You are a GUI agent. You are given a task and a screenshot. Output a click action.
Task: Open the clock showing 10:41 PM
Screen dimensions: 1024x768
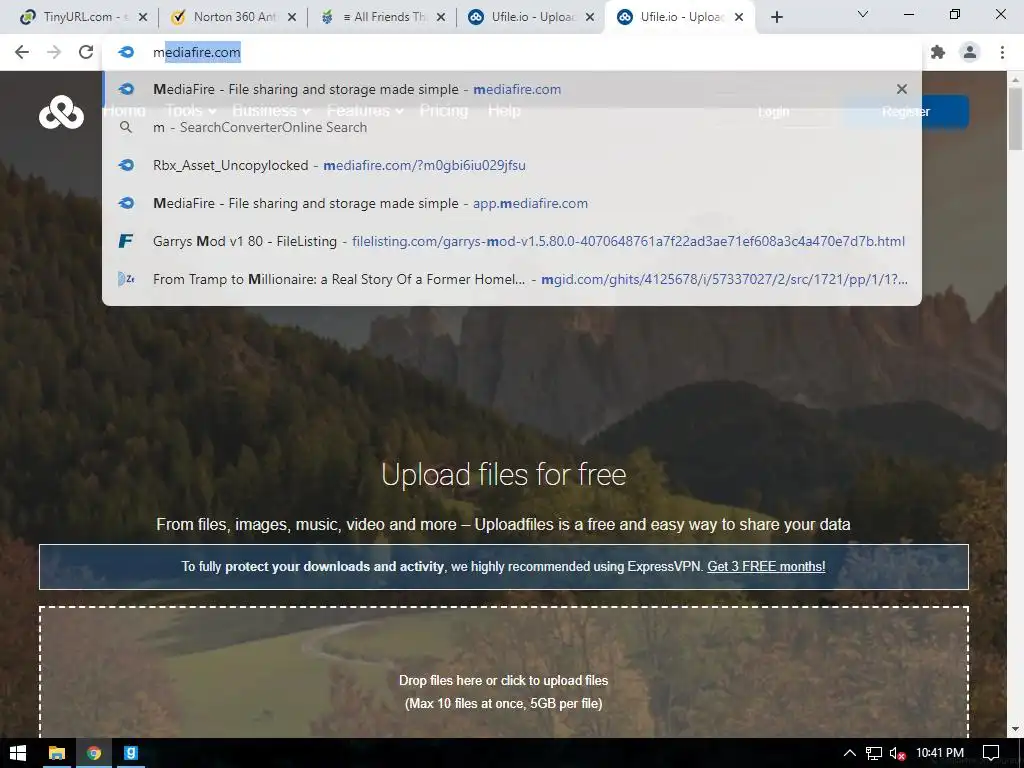click(940, 753)
